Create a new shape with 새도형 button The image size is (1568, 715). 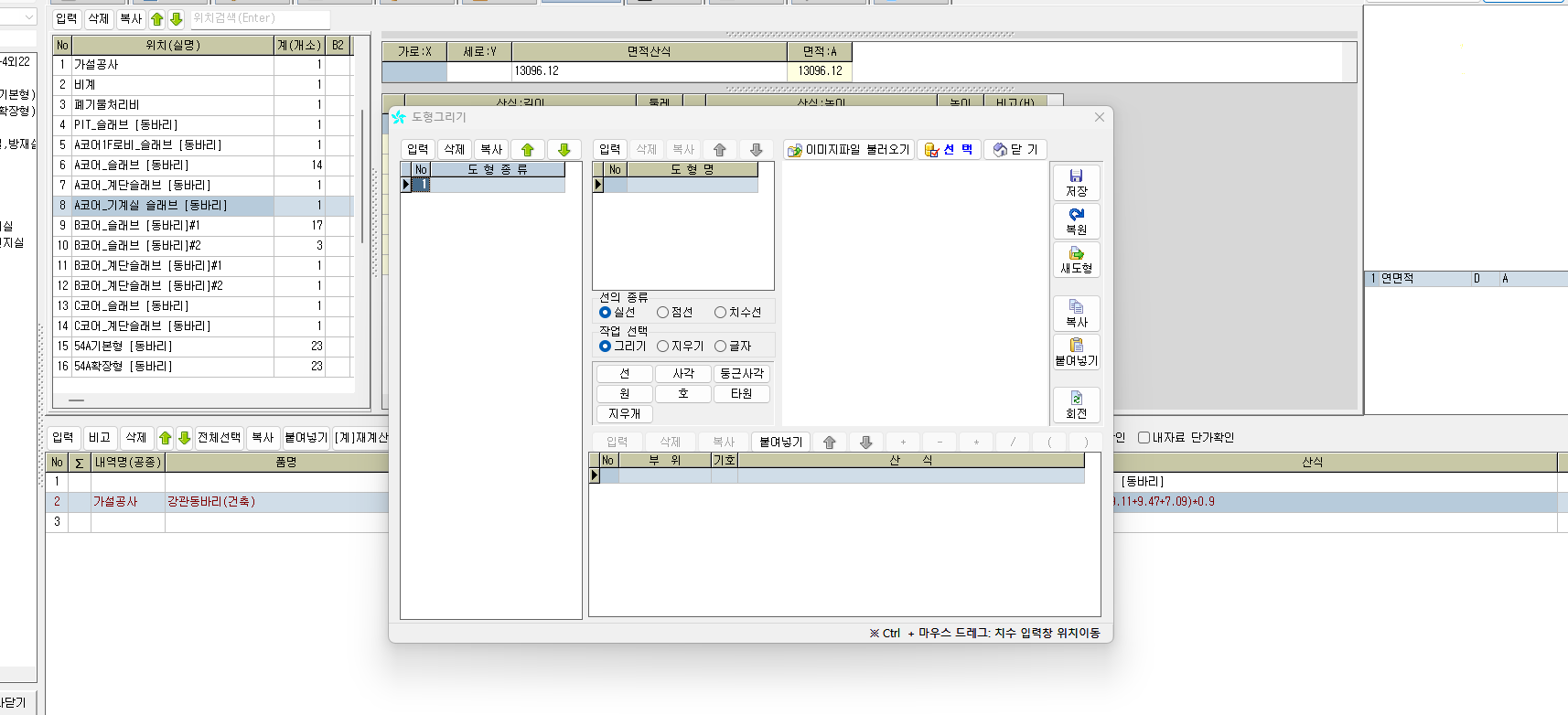1076,260
